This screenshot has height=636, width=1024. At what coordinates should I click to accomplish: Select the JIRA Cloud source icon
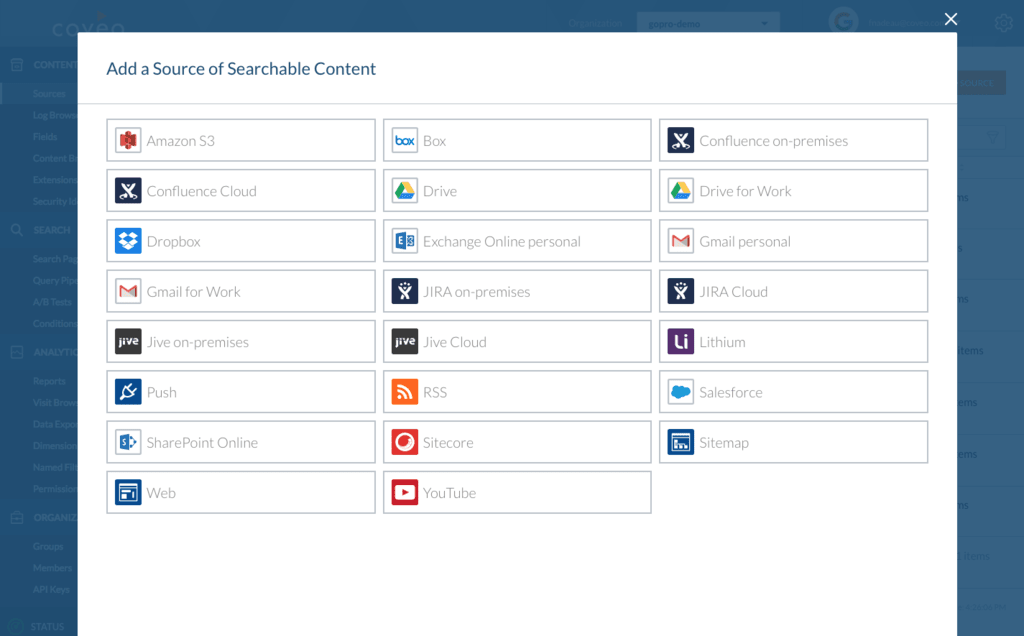680,291
